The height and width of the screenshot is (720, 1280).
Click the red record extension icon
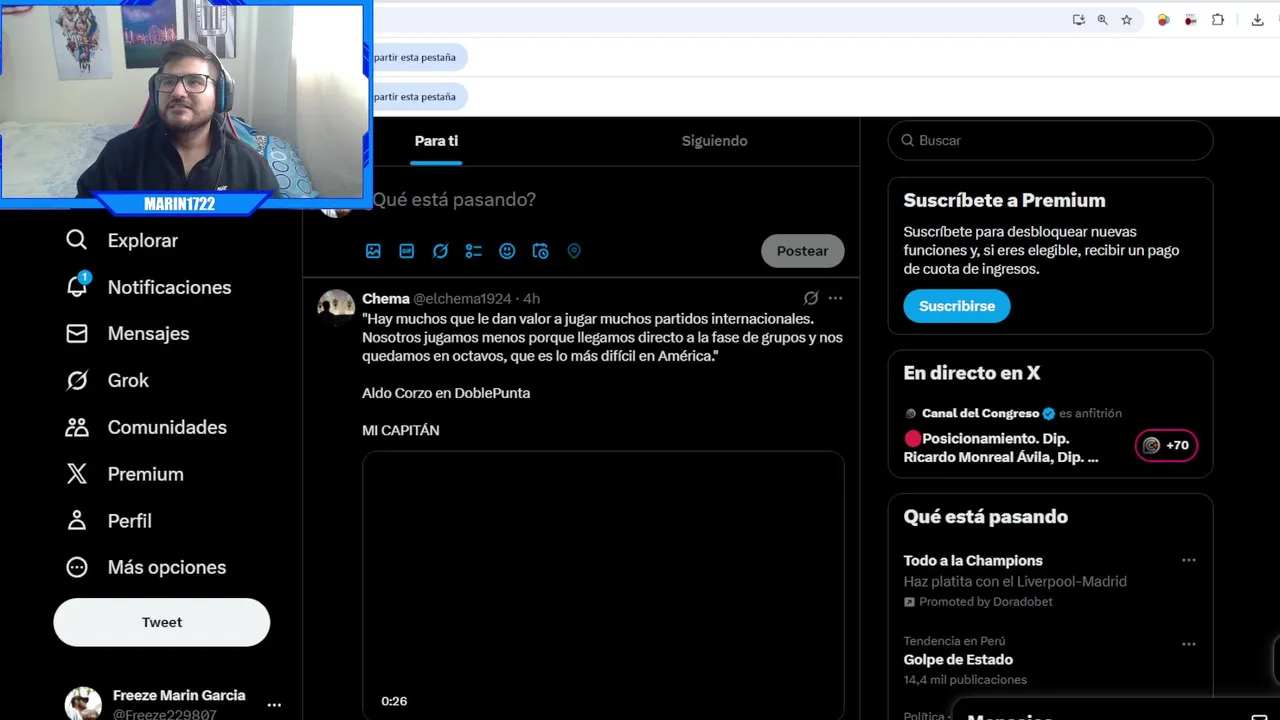pyautogui.click(x=1190, y=19)
